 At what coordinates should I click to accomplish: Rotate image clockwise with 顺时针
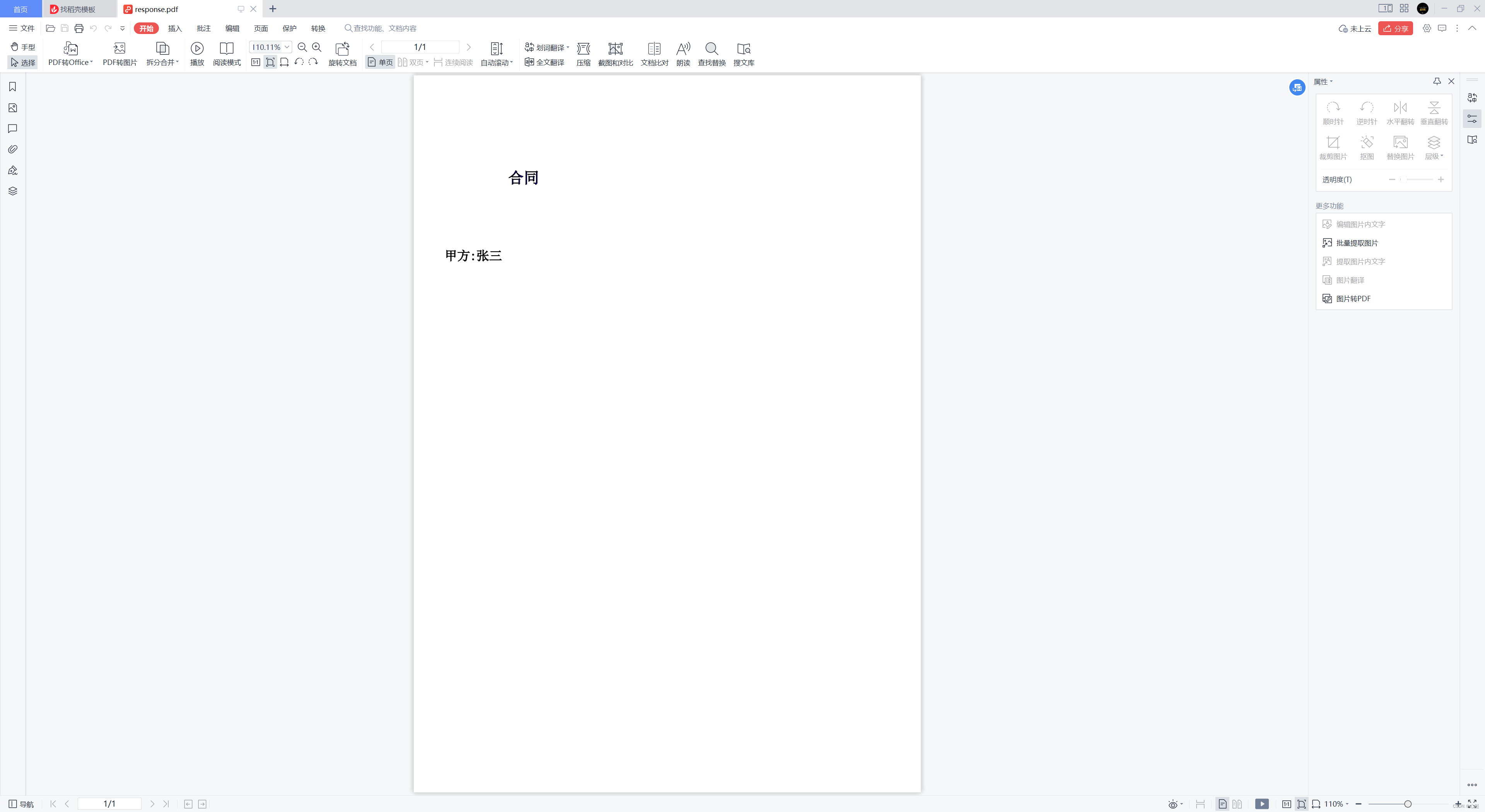(x=1333, y=113)
